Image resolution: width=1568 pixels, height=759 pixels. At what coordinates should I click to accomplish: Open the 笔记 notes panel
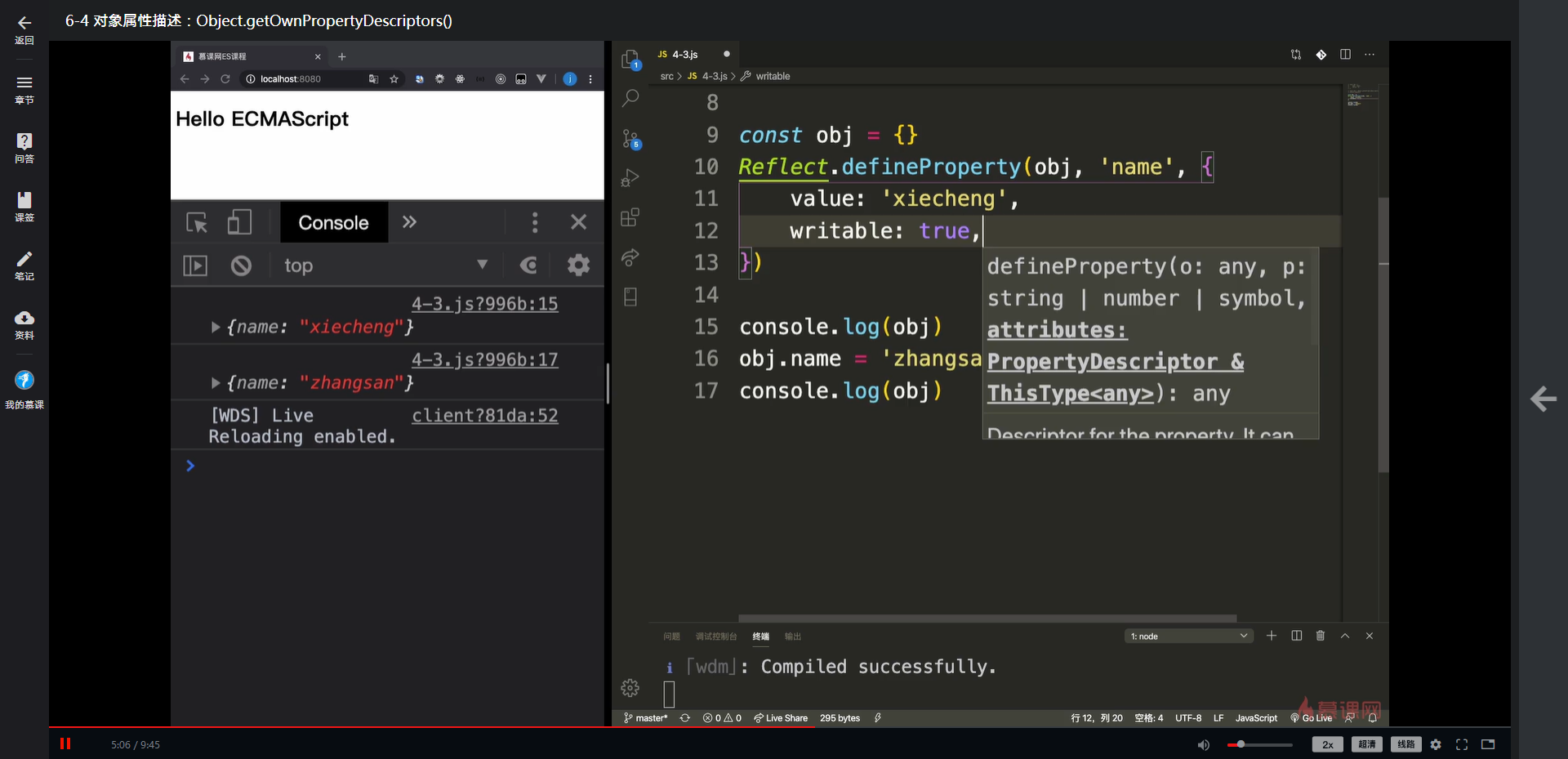(x=24, y=265)
